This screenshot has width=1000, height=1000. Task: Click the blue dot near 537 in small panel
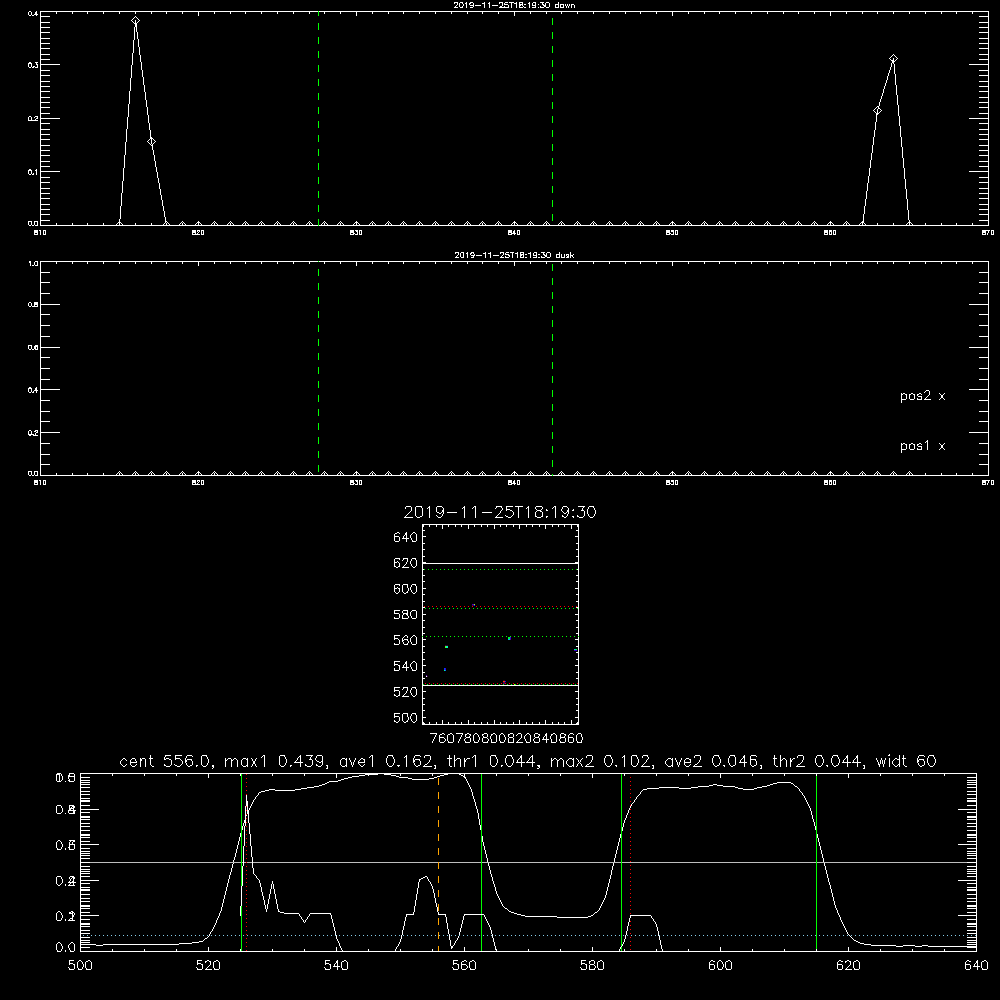click(x=445, y=670)
